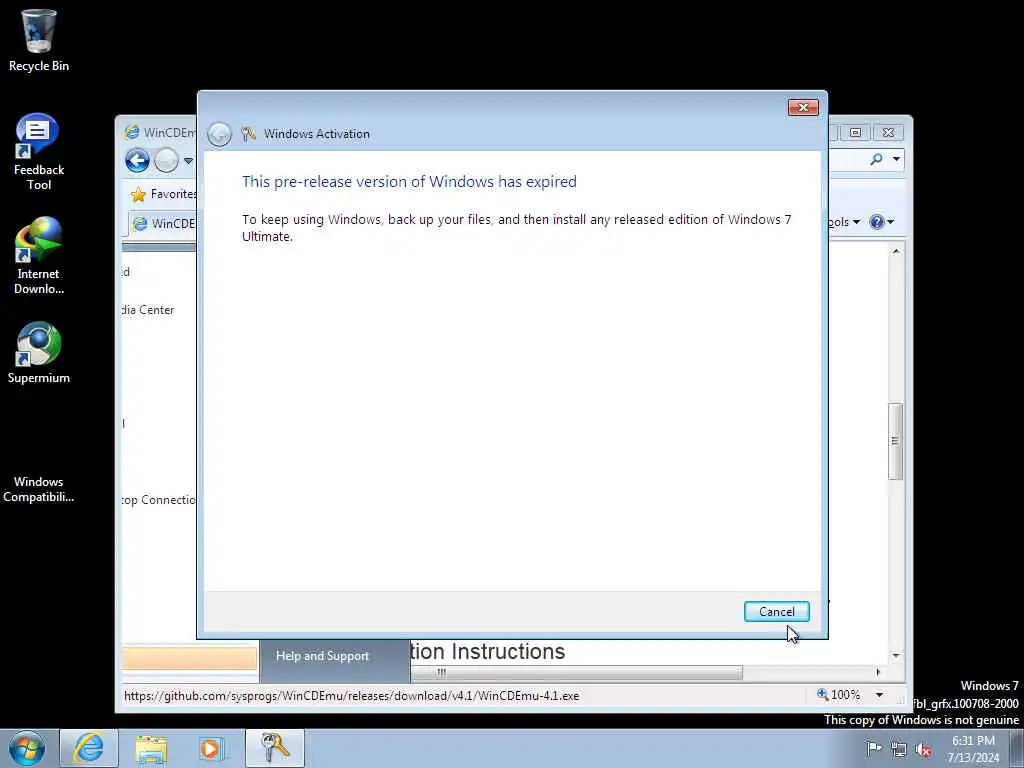The width and height of the screenshot is (1024, 768).
Task: Cancel the Windows Activation dialog
Action: click(776, 611)
